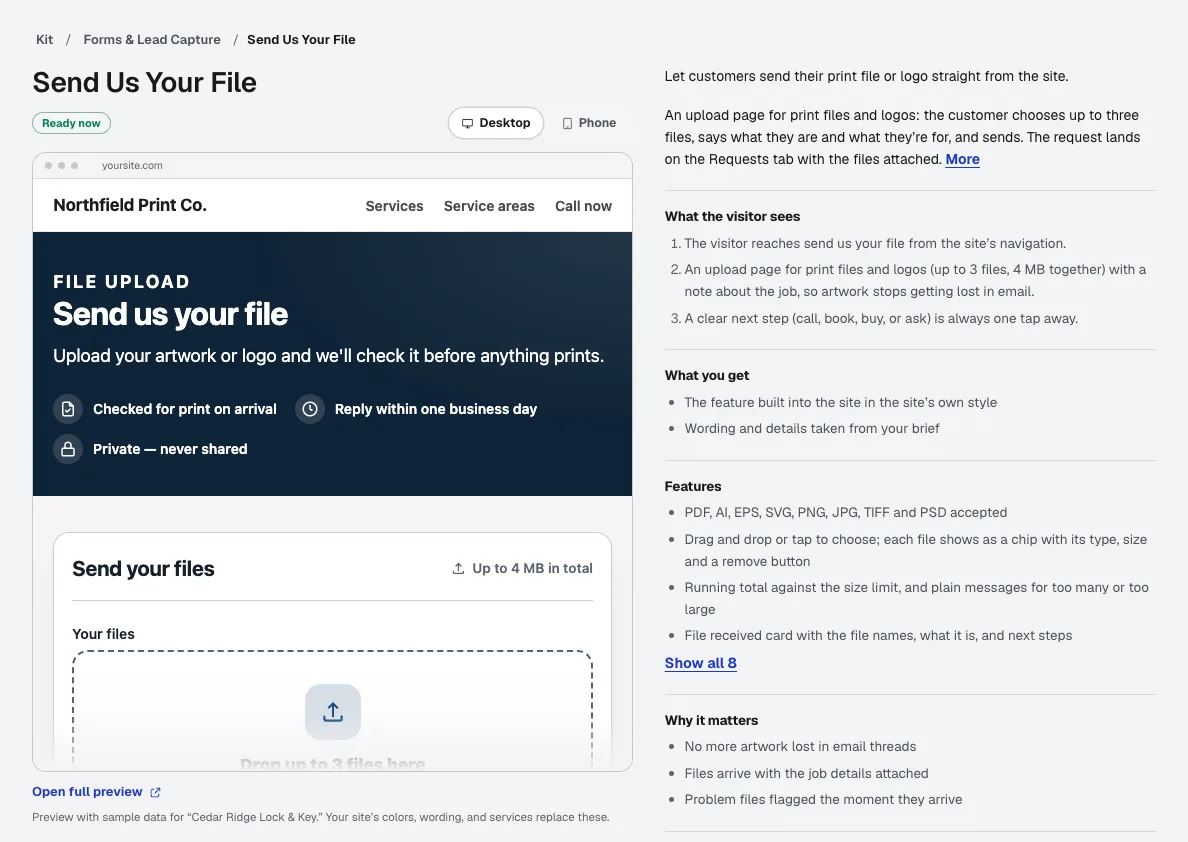Select Call now in the preview navigation
This screenshot has width=1188, height=842.
[x=583, y=206]
